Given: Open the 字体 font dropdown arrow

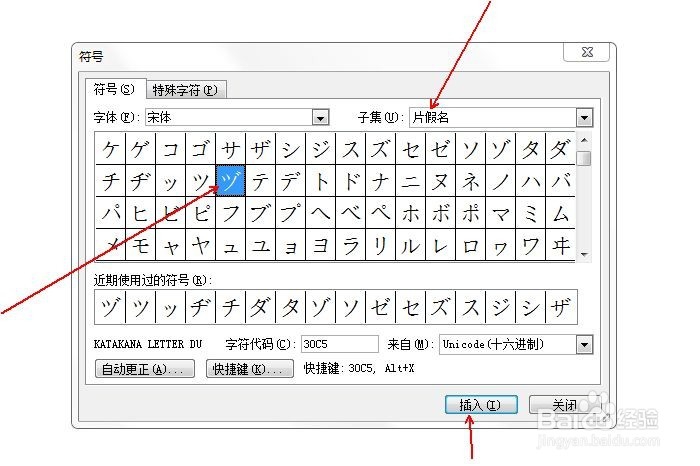Looking at the screenshot, I should coord(320,118).
